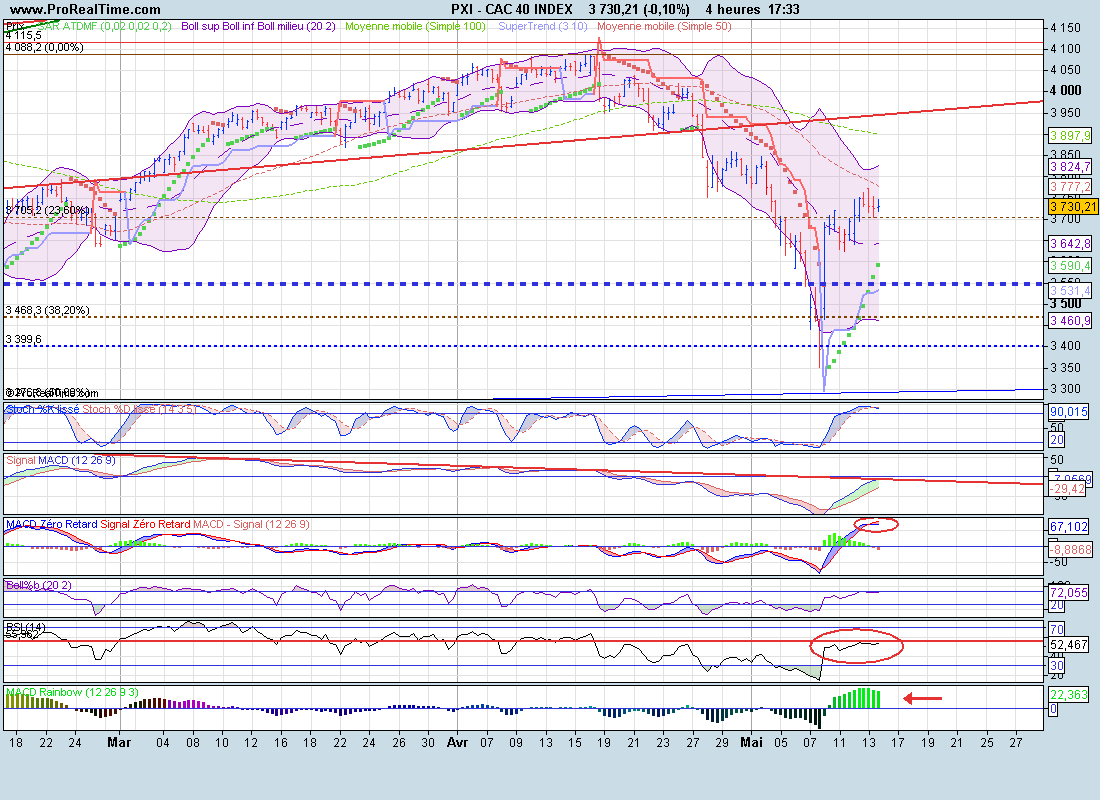Select the Signal MACD (12 26 9) label
This screenshot has height=800, width=1100.
click(x=61, y=460)
